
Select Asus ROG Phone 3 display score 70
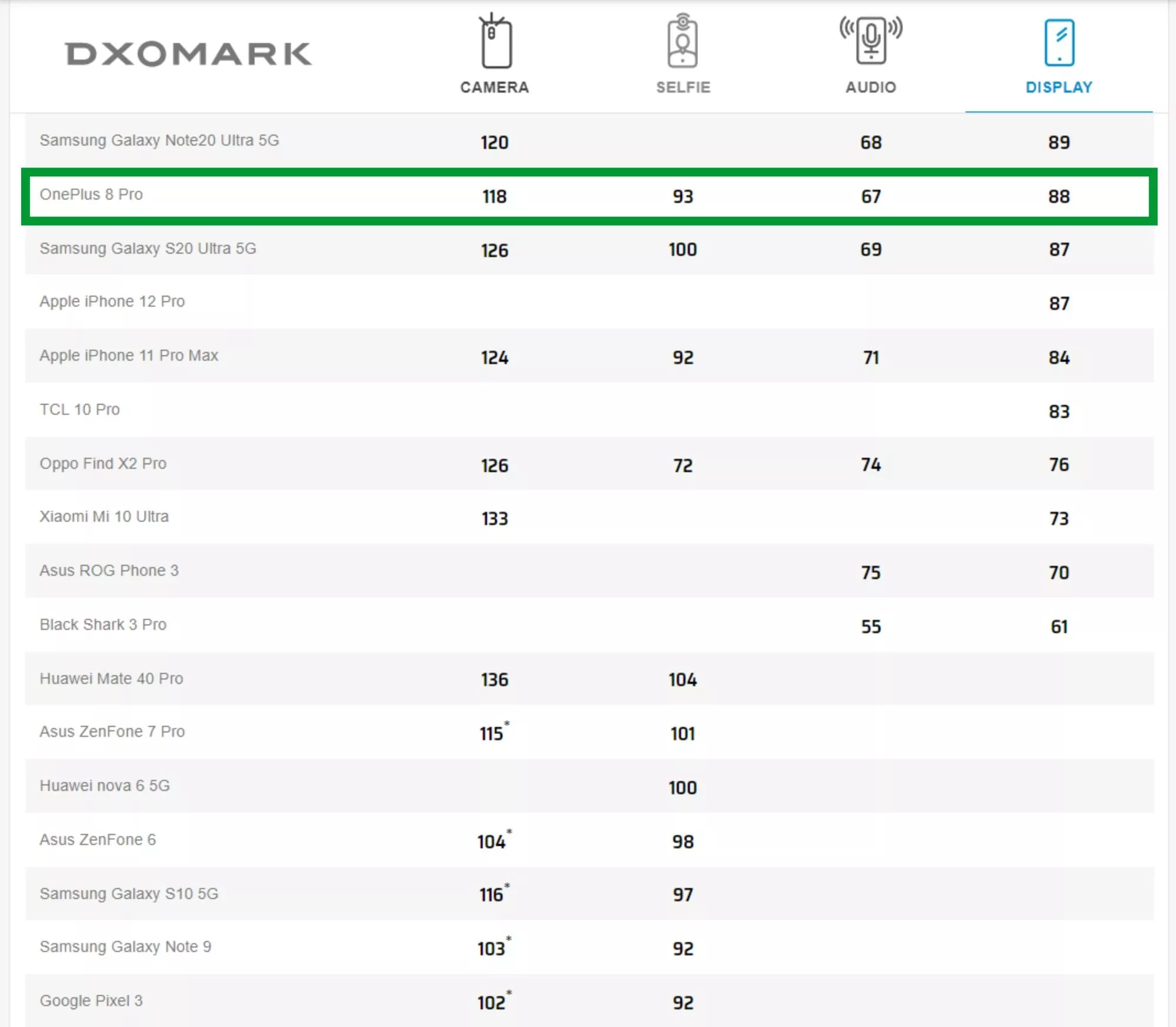point(1059,573)
